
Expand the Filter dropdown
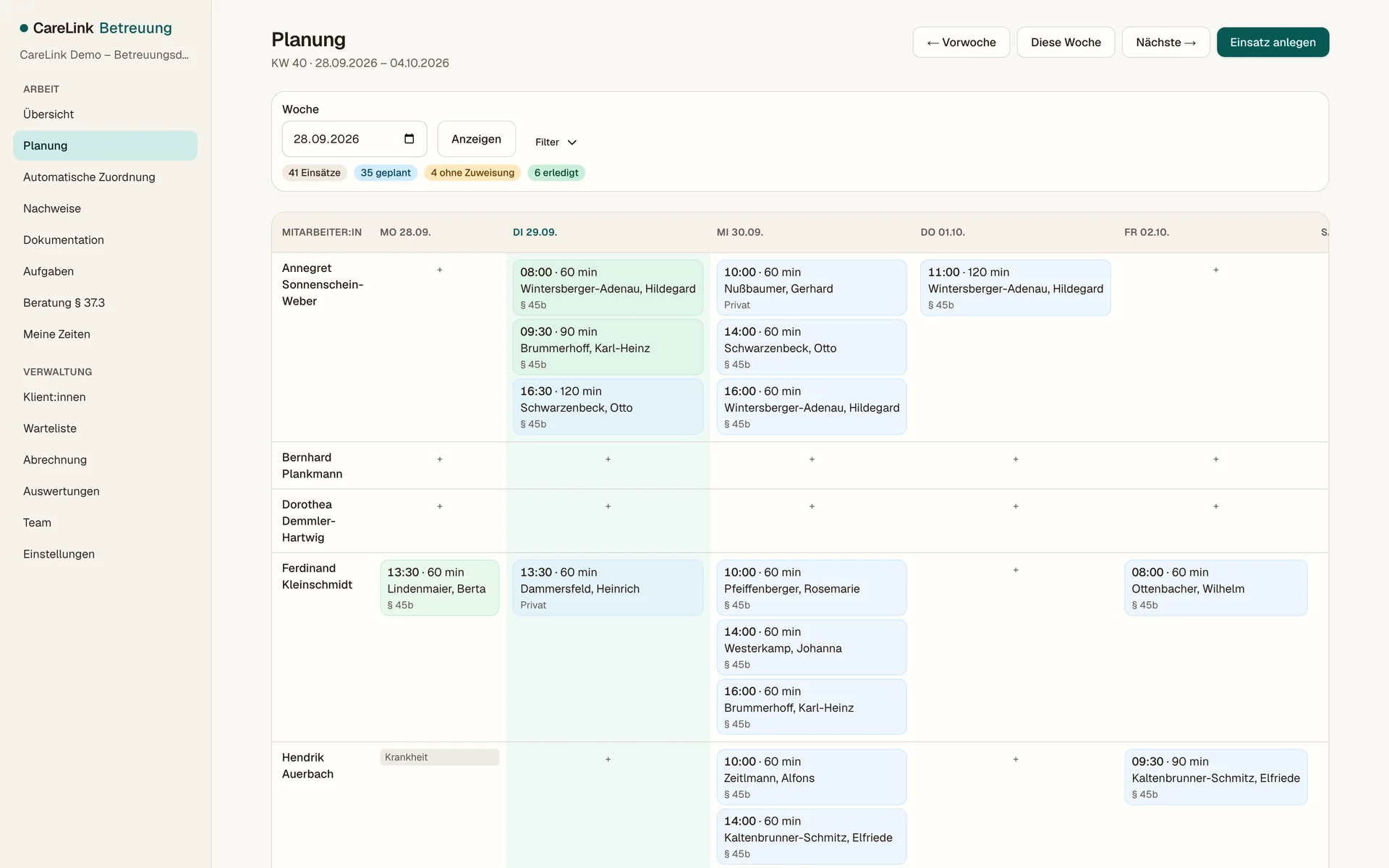click(556, 142)
